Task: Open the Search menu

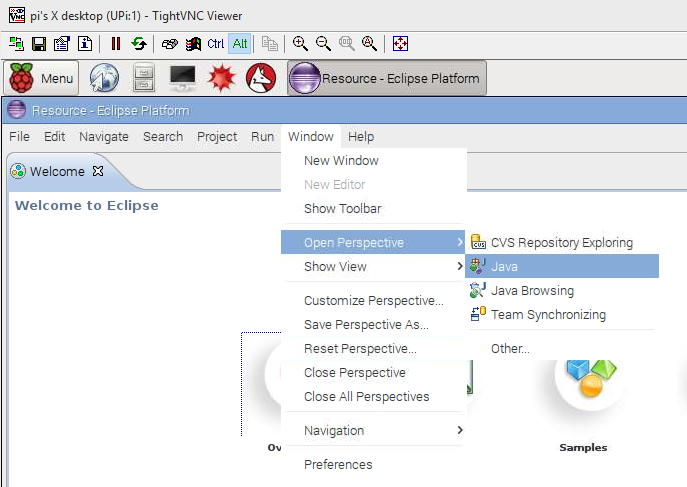Action: [x=163, y=137]
